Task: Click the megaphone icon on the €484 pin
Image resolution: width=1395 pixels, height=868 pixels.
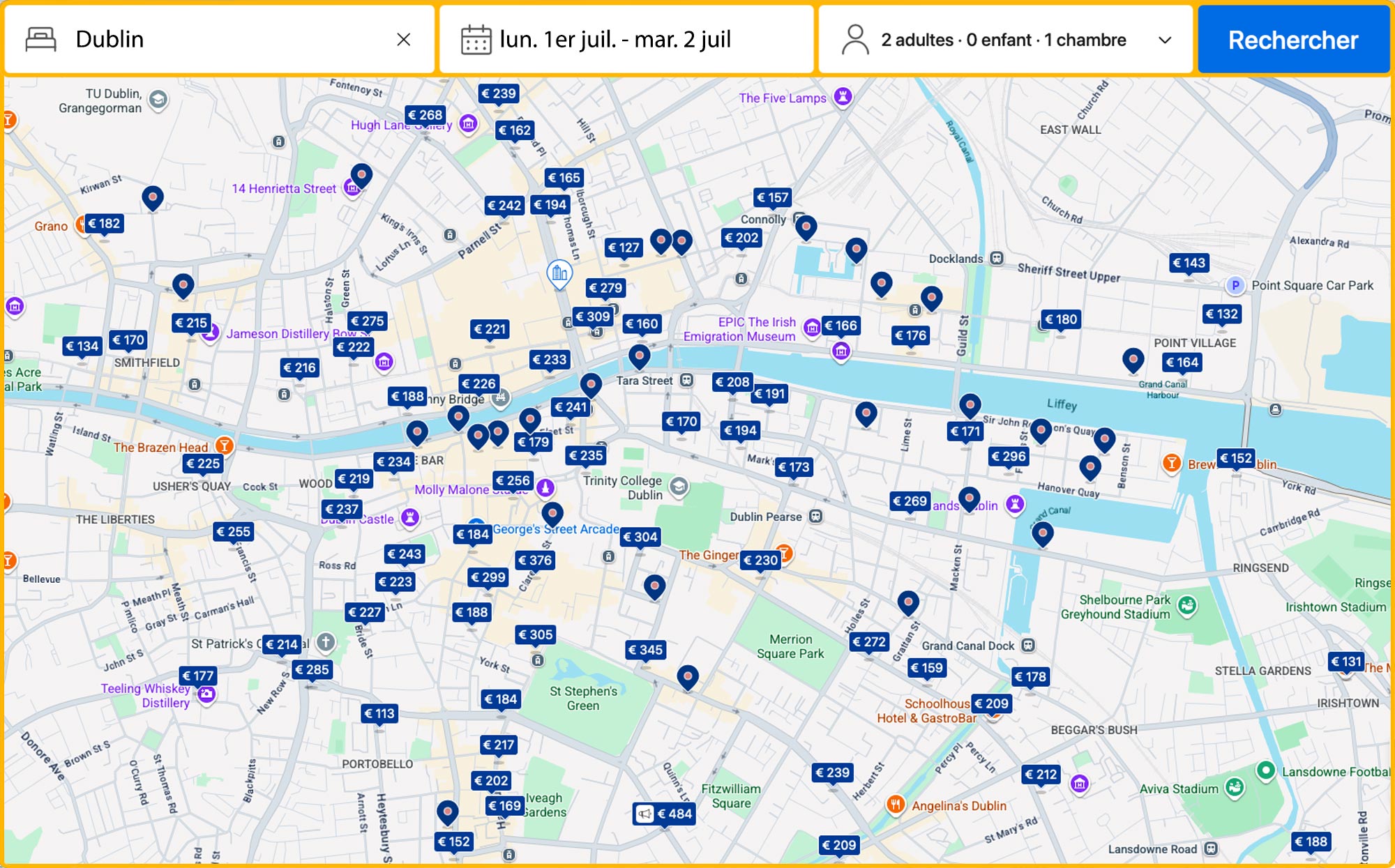Action: (x=644, y=814)
